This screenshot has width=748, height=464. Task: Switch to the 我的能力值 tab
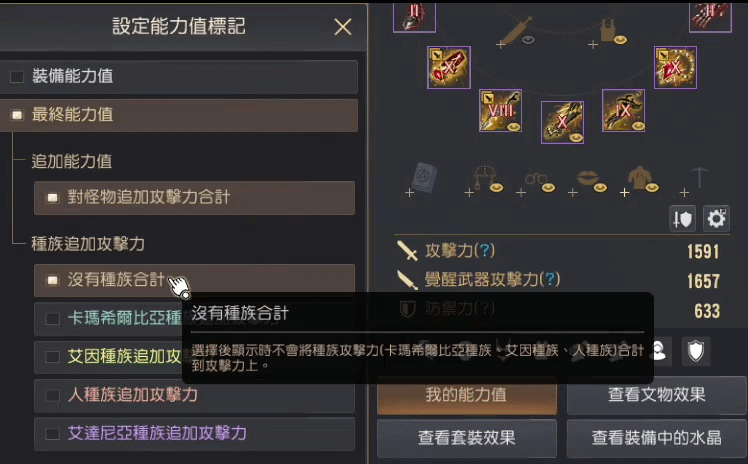467,395
